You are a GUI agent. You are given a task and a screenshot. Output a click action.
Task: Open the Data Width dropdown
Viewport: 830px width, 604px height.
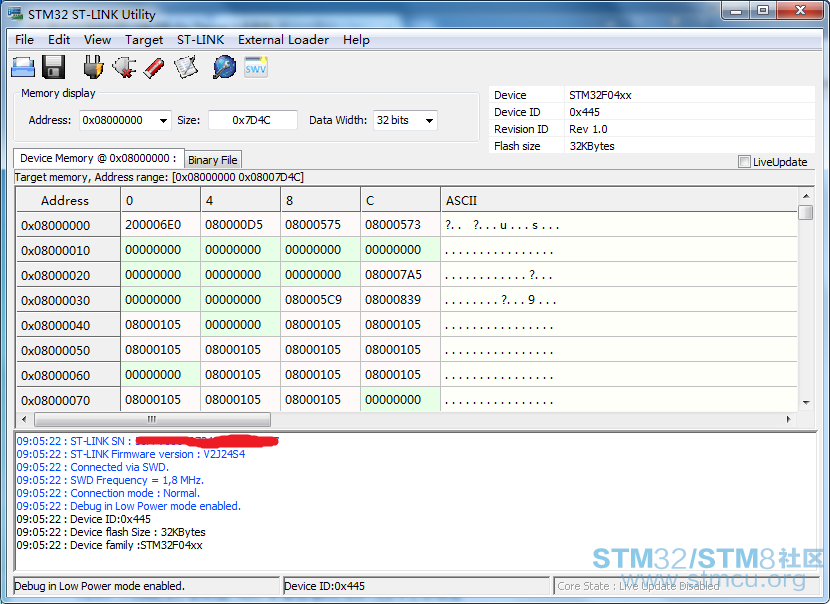click(x=429, y=121)
